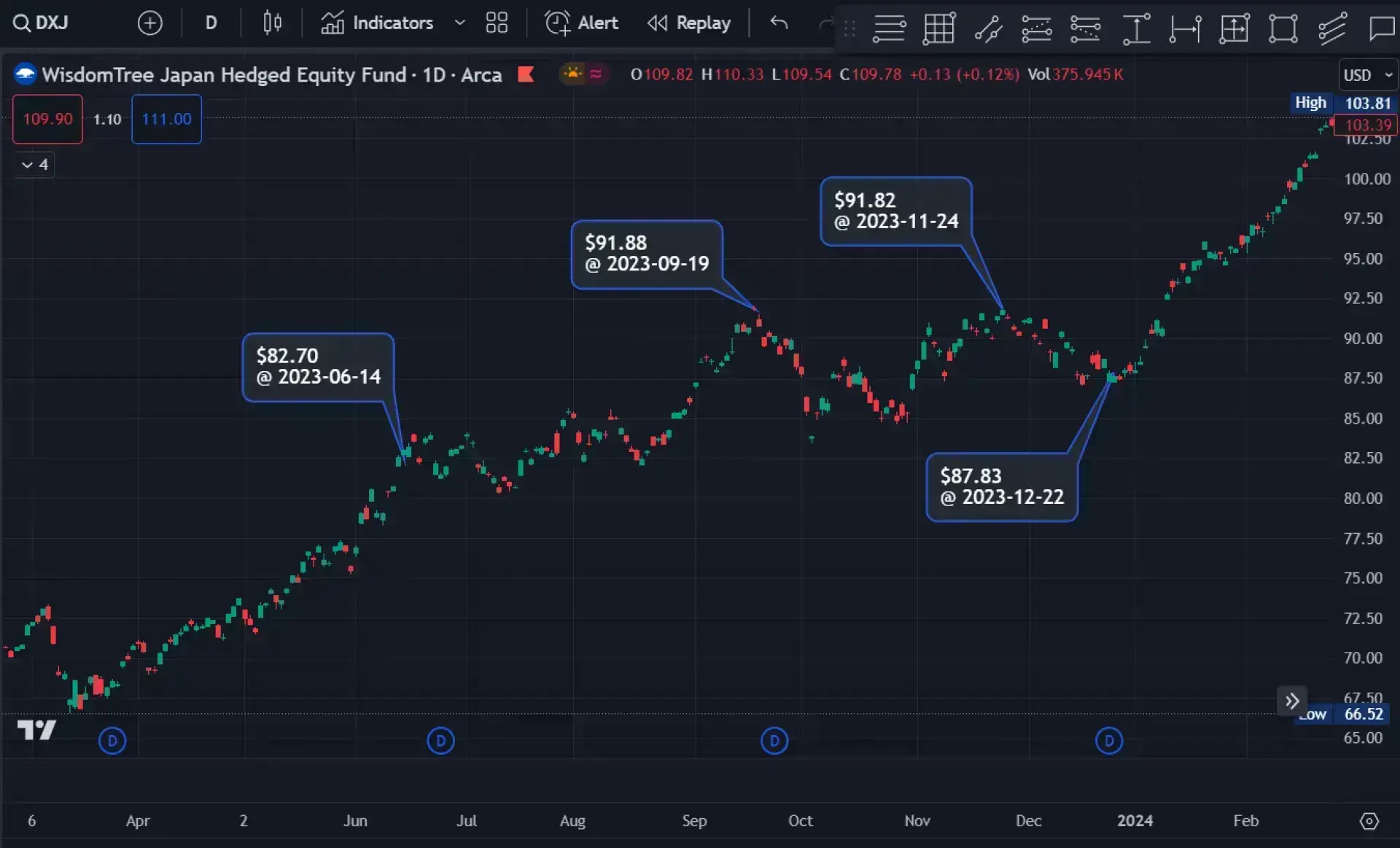Select the date and price range tool
Screen dimensions: 1400x848
coord(1234,28)
